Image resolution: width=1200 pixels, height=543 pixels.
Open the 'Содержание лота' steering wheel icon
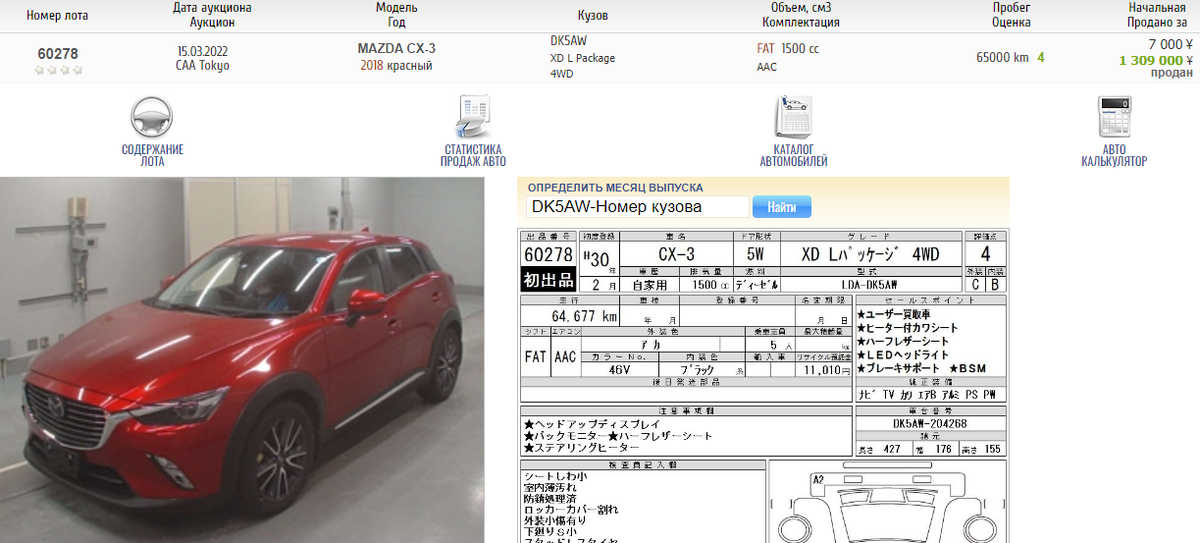(x=152, y=118)
